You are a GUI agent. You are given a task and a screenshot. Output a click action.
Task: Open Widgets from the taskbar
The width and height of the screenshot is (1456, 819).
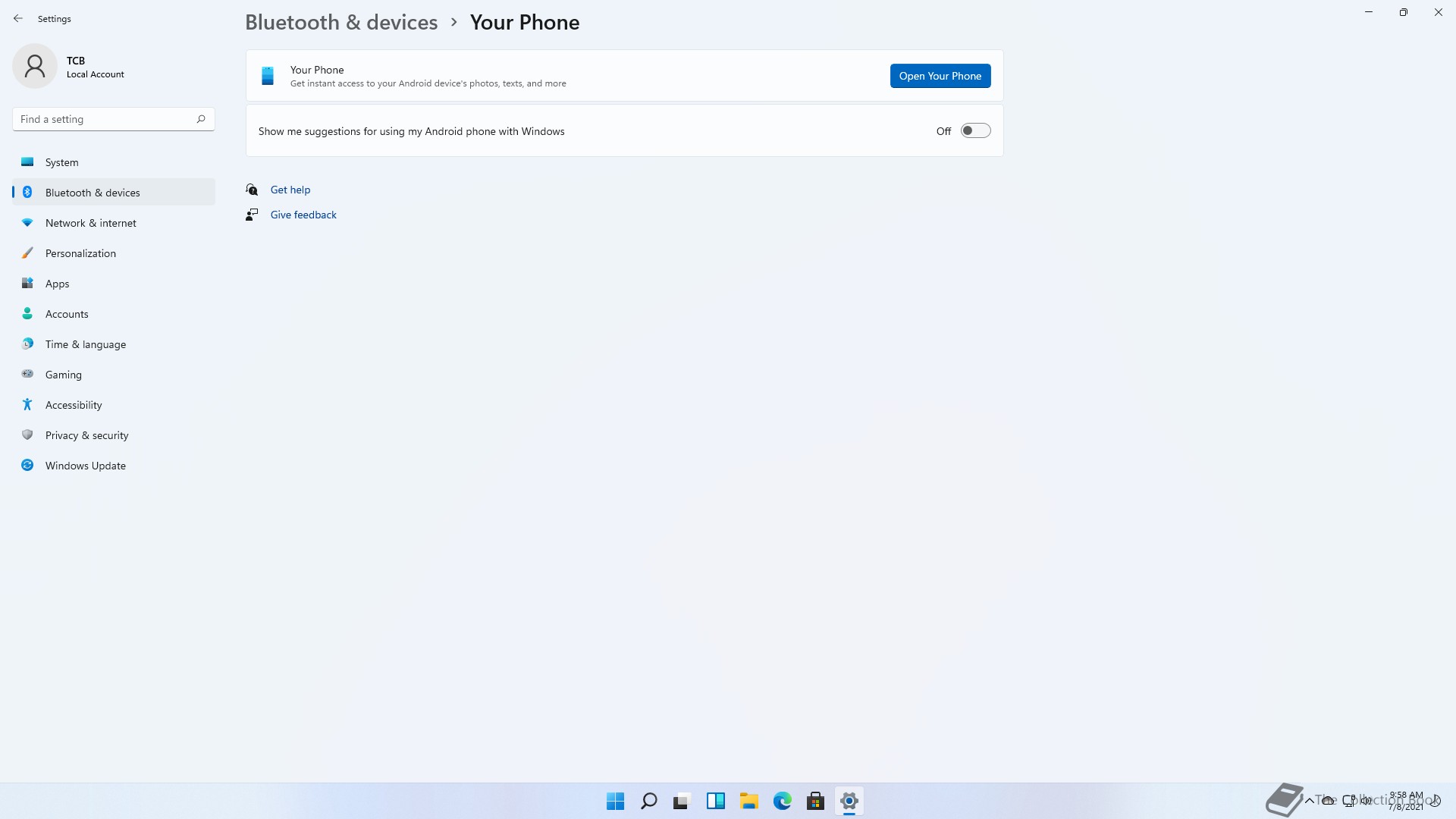(x=715, y=801)
